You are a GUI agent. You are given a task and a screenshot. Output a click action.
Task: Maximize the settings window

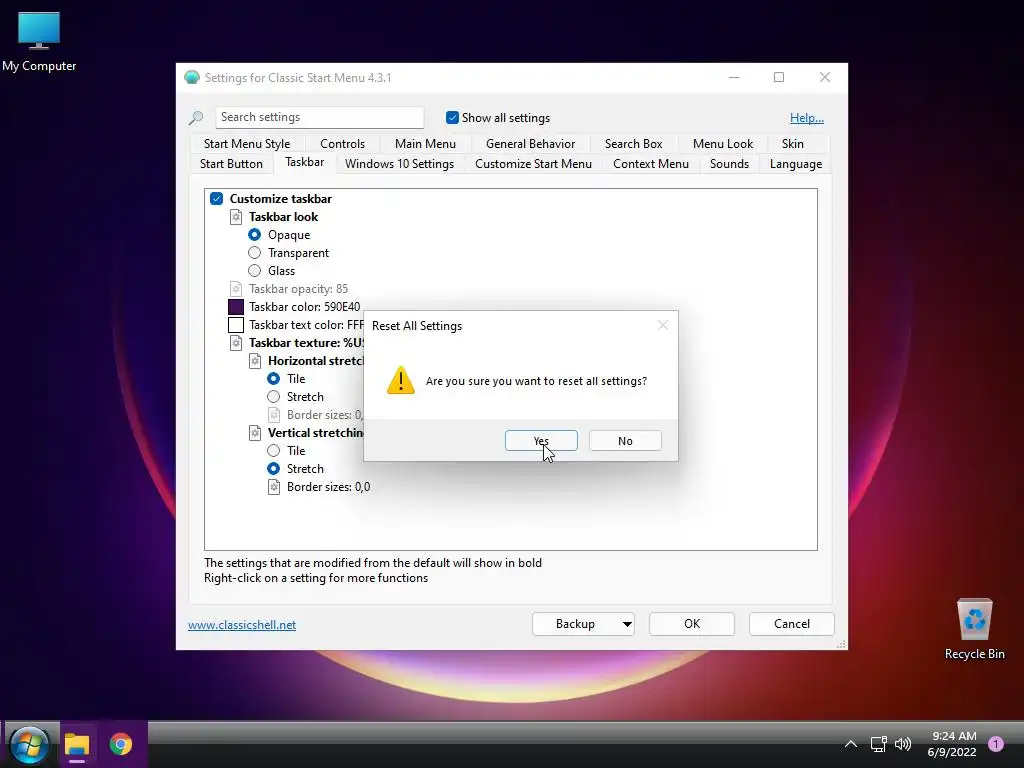[778, 77]
